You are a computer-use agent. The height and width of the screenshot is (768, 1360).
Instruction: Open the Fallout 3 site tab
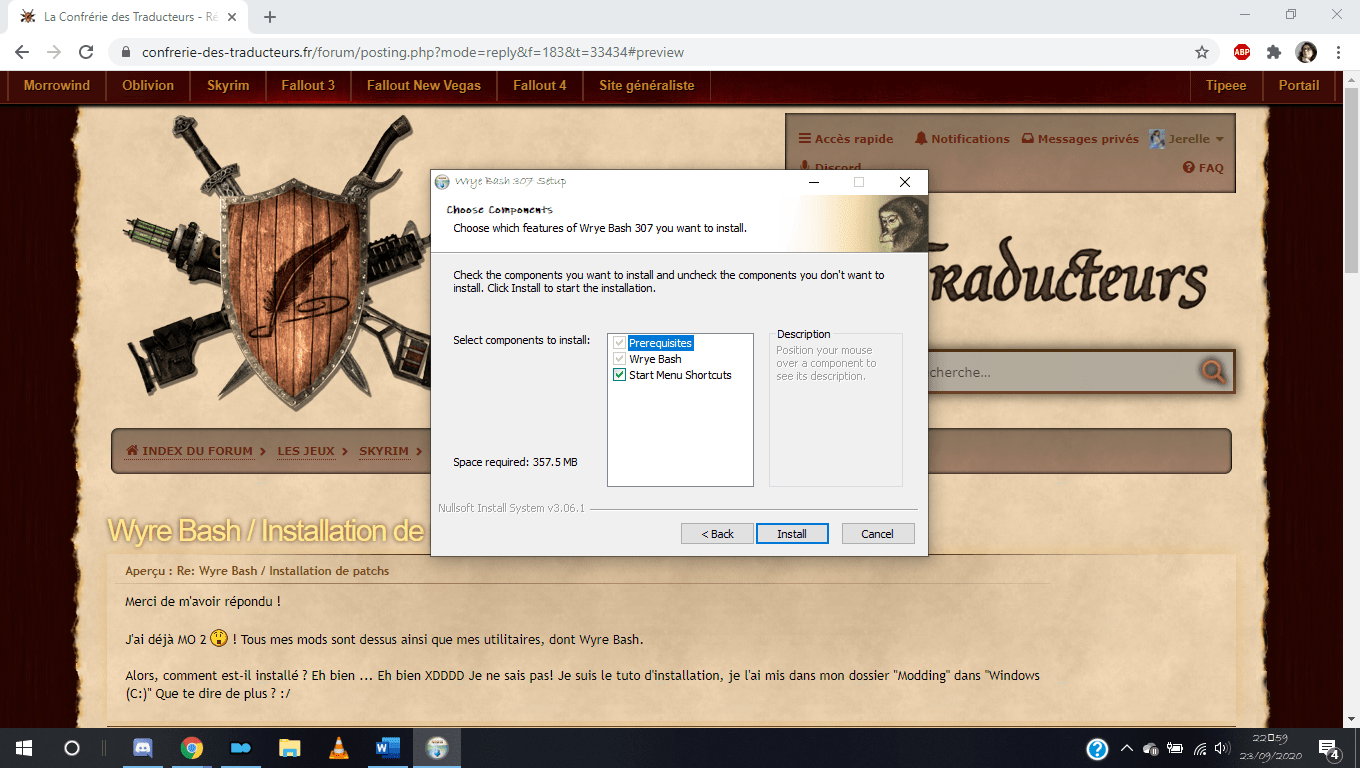(x=308, y=86)
